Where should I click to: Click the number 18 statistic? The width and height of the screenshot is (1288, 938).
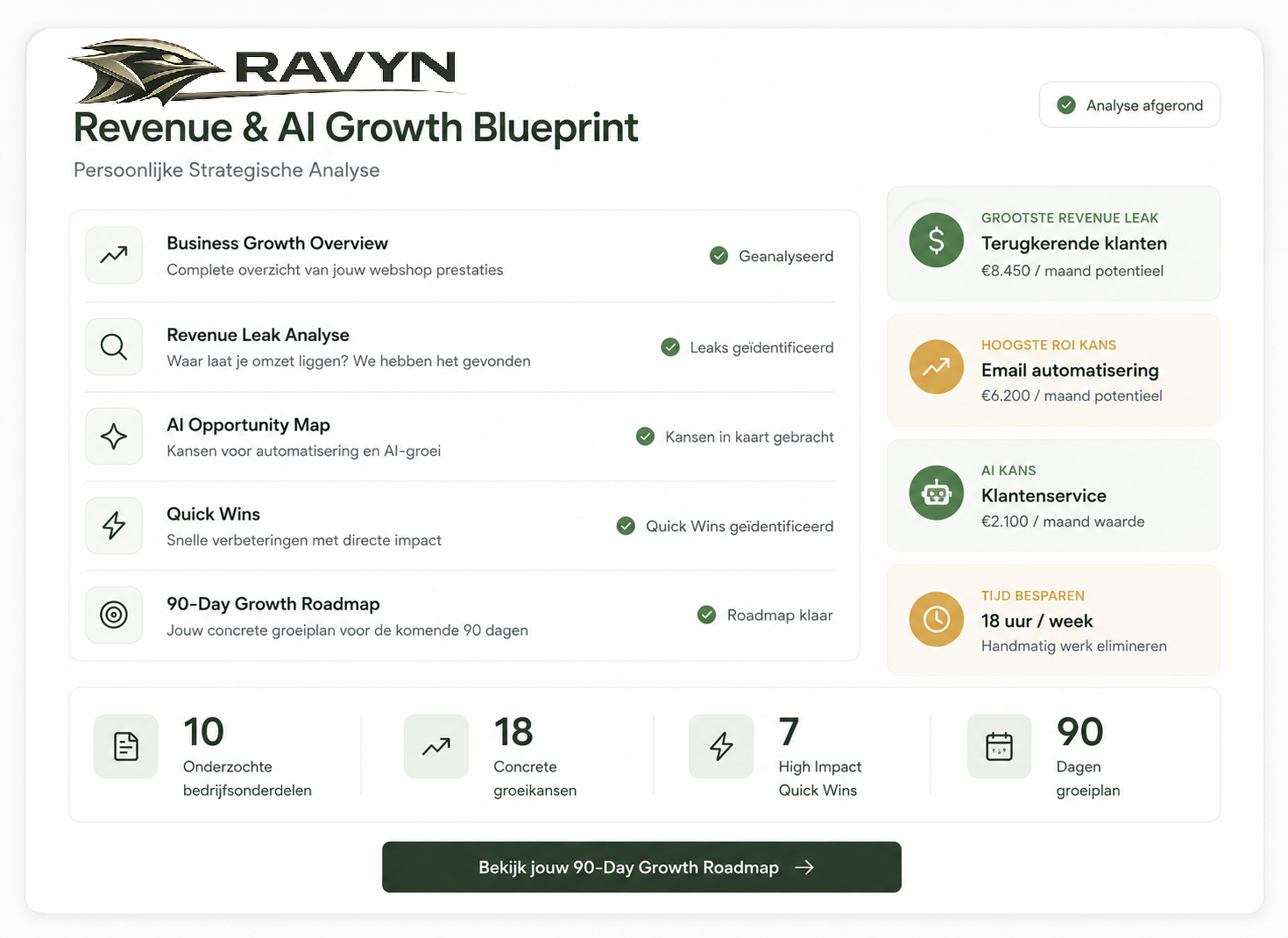point(513,732)
